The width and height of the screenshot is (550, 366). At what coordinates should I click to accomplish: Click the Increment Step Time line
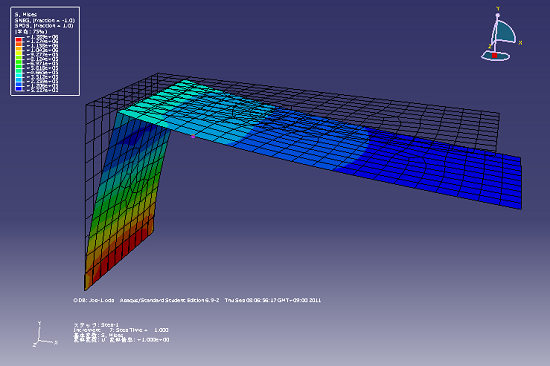[121, 330]
